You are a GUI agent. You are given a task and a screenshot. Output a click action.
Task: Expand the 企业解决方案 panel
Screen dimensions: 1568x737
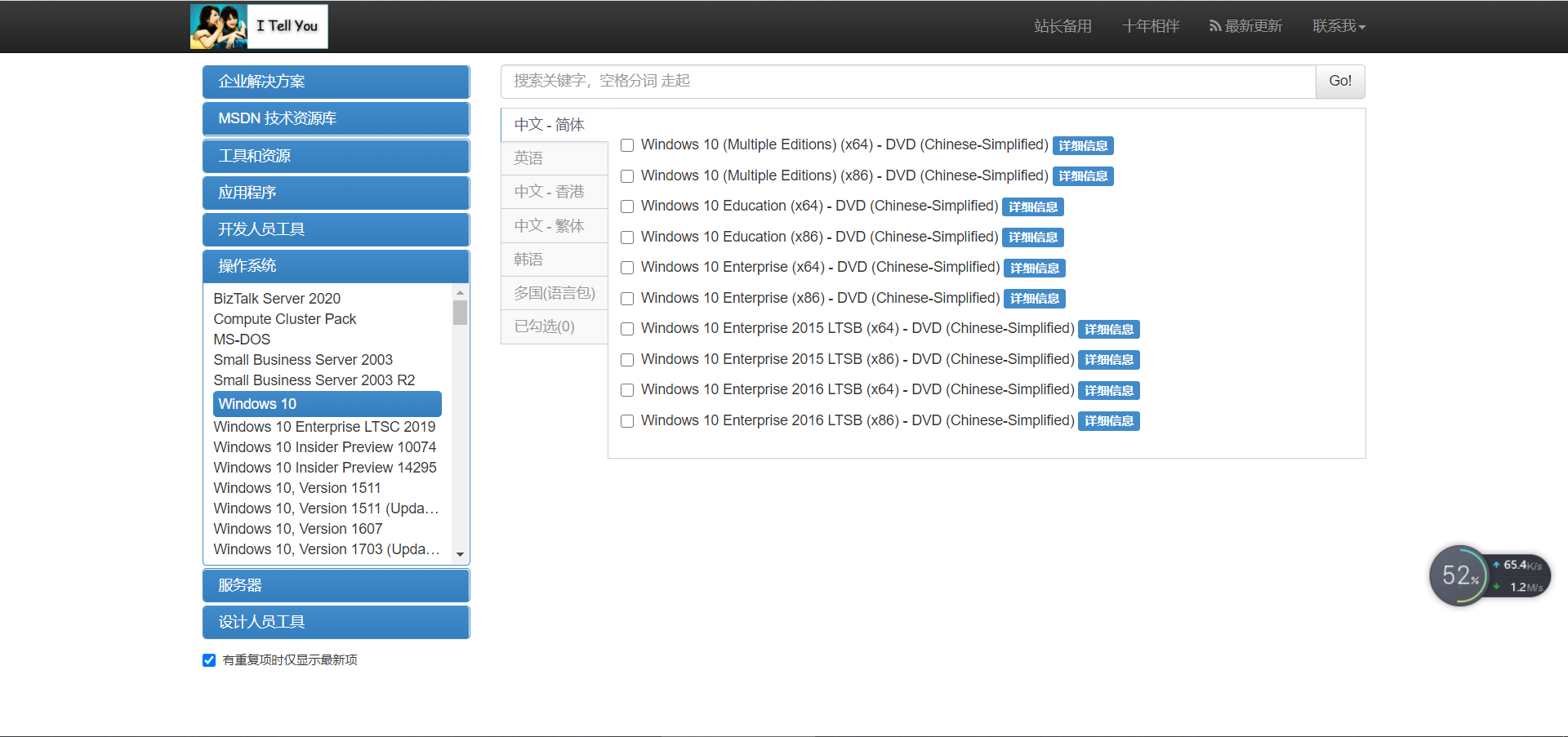coord(336,82)
